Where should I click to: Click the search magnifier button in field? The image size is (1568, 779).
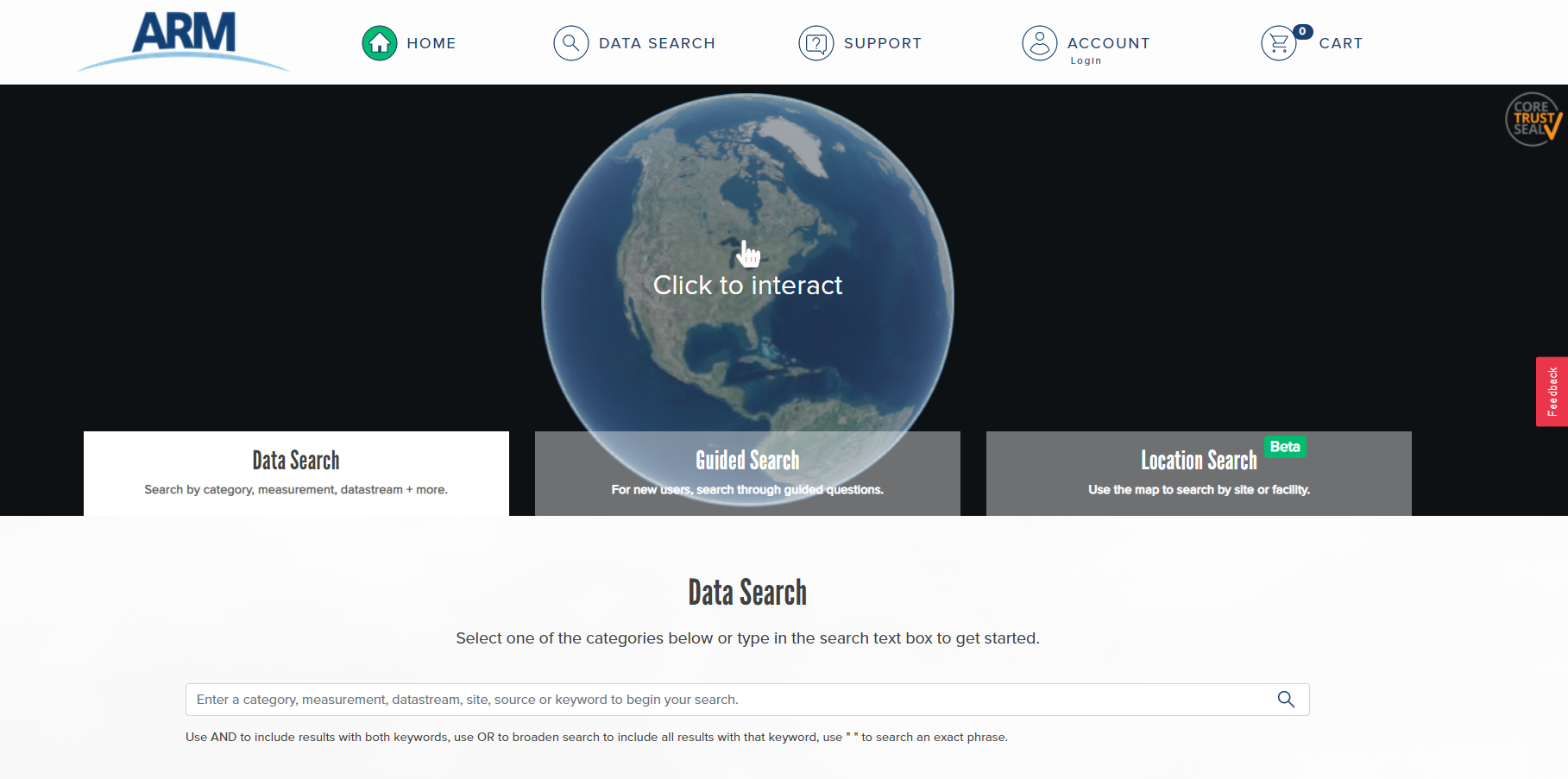1286,700
